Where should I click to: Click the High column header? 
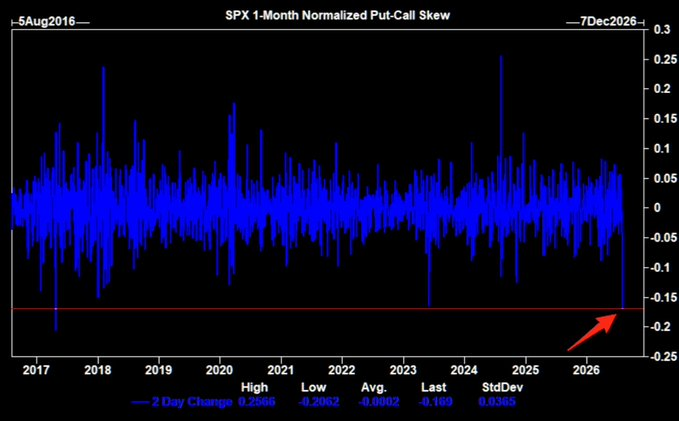(x=254, y=387)
